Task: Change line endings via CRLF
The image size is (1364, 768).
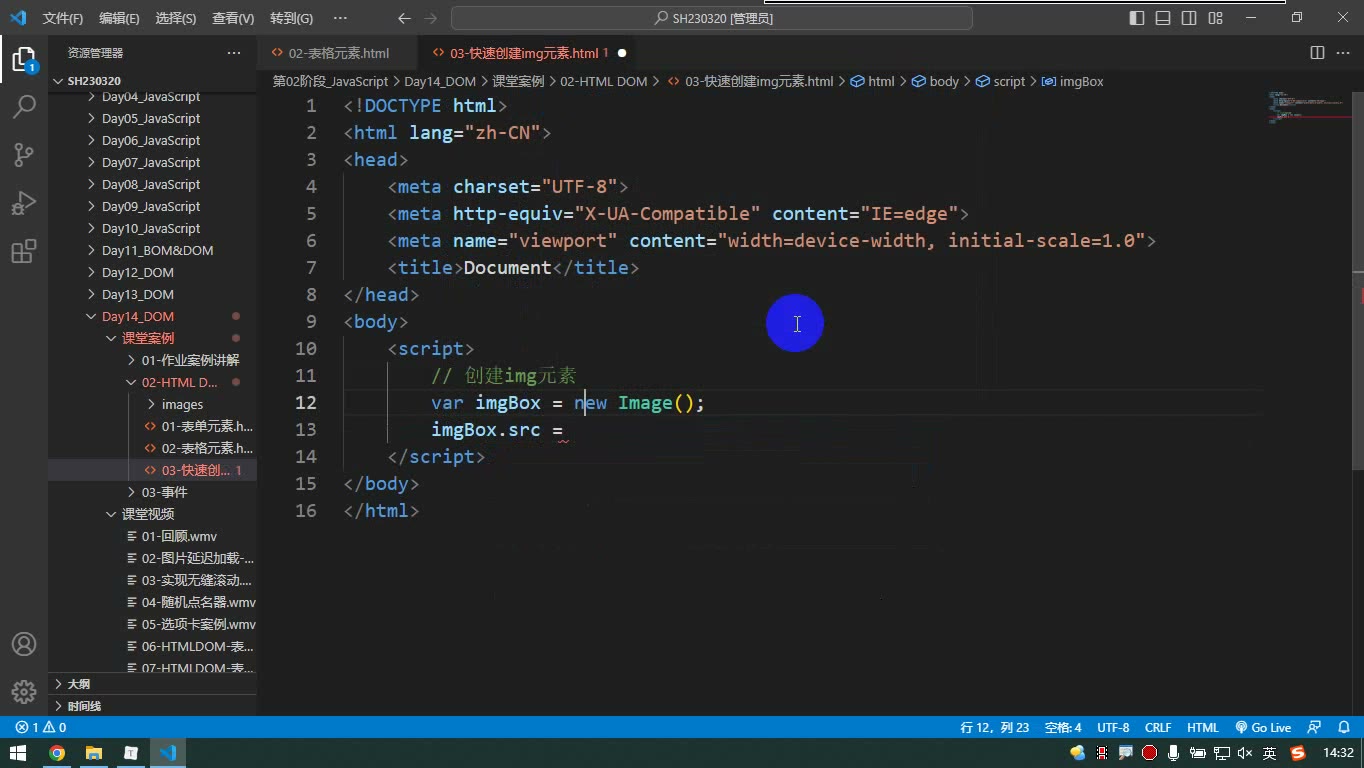Action: 1158,728
